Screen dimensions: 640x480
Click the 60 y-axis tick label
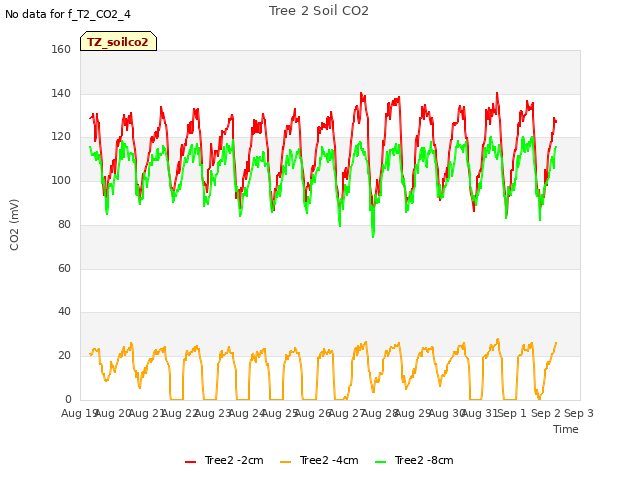coord(64,268)
